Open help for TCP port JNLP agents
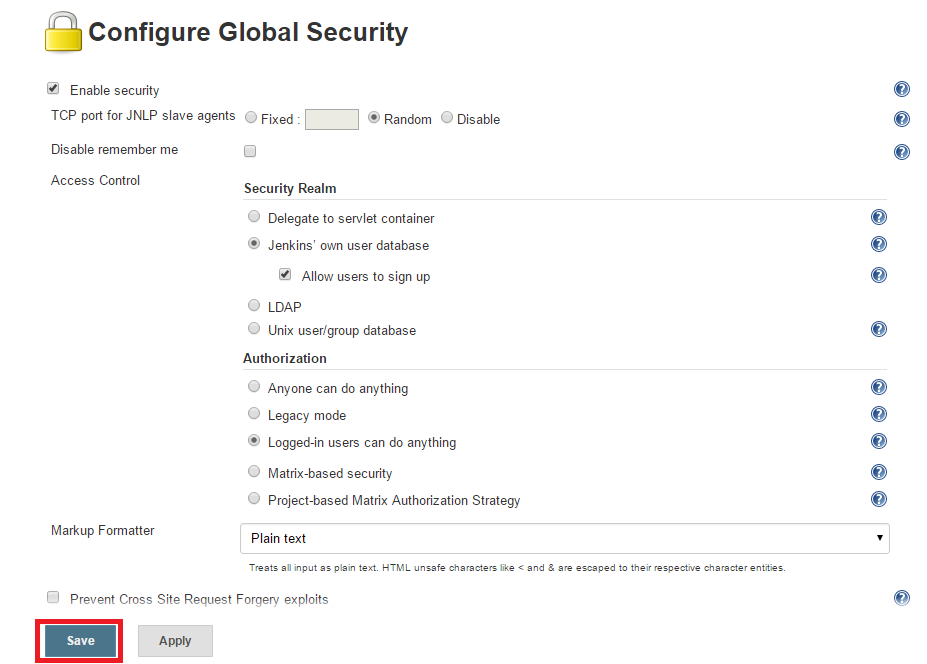The width and height of the screenshot is (927, 664). (x=902, y=119)
